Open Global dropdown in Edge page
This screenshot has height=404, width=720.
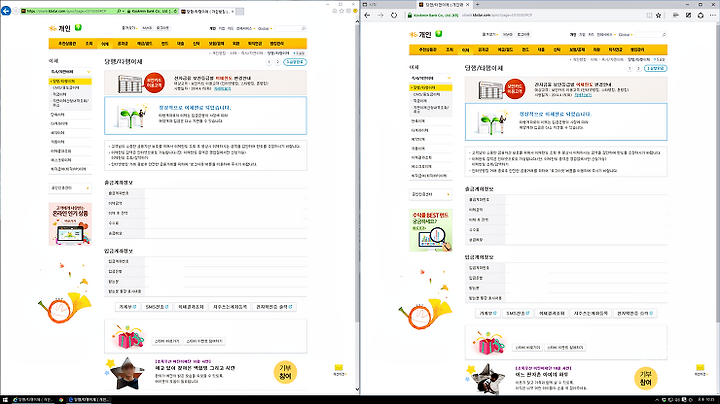tap(625, 34)
